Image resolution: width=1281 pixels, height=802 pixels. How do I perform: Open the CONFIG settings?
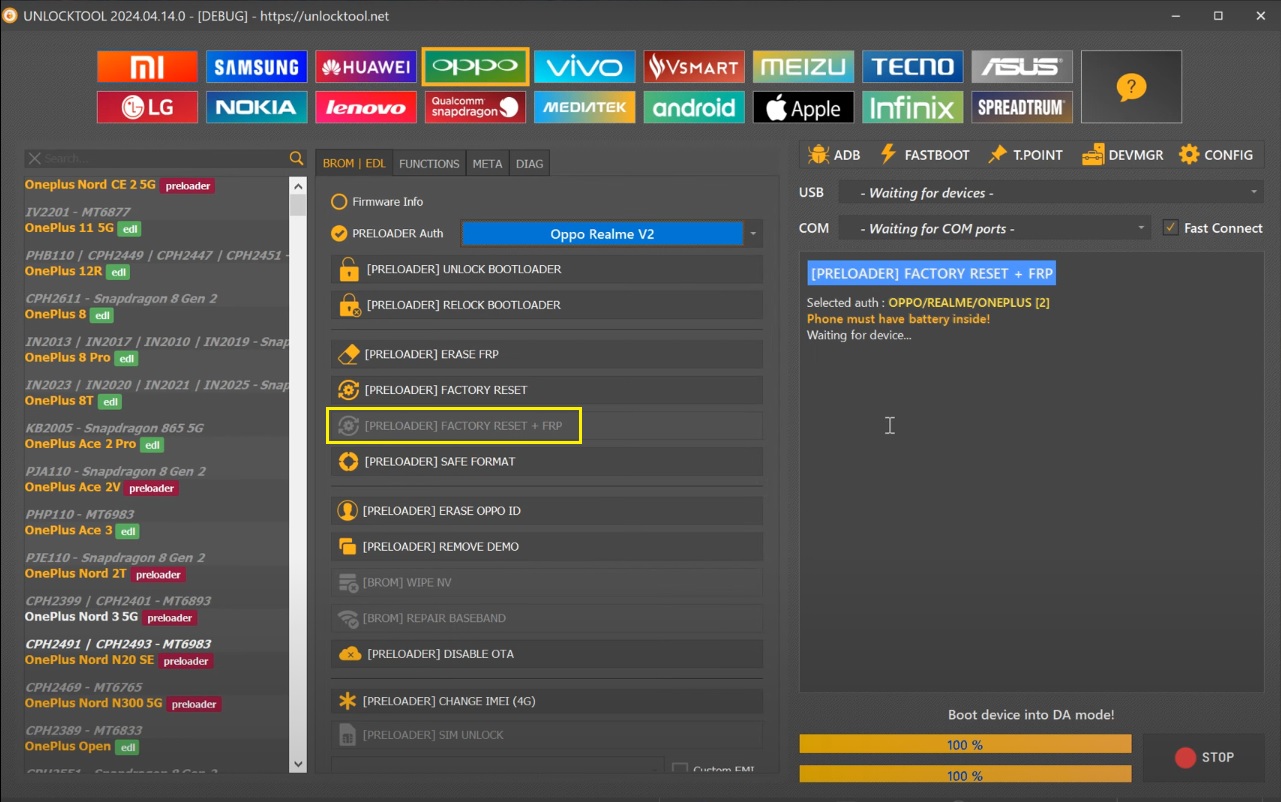point(1216,155)
